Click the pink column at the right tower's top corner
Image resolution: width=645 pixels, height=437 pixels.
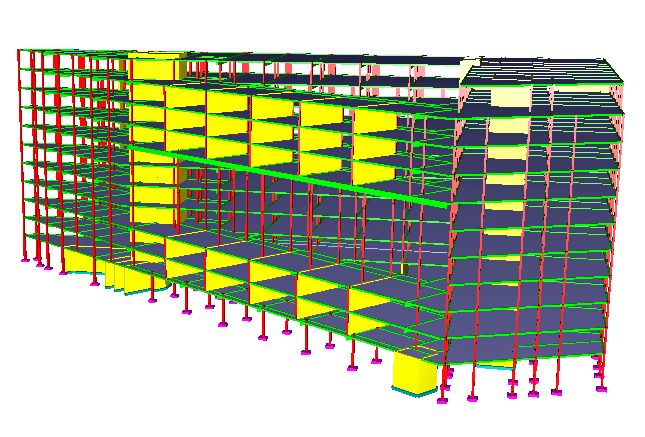619,97
